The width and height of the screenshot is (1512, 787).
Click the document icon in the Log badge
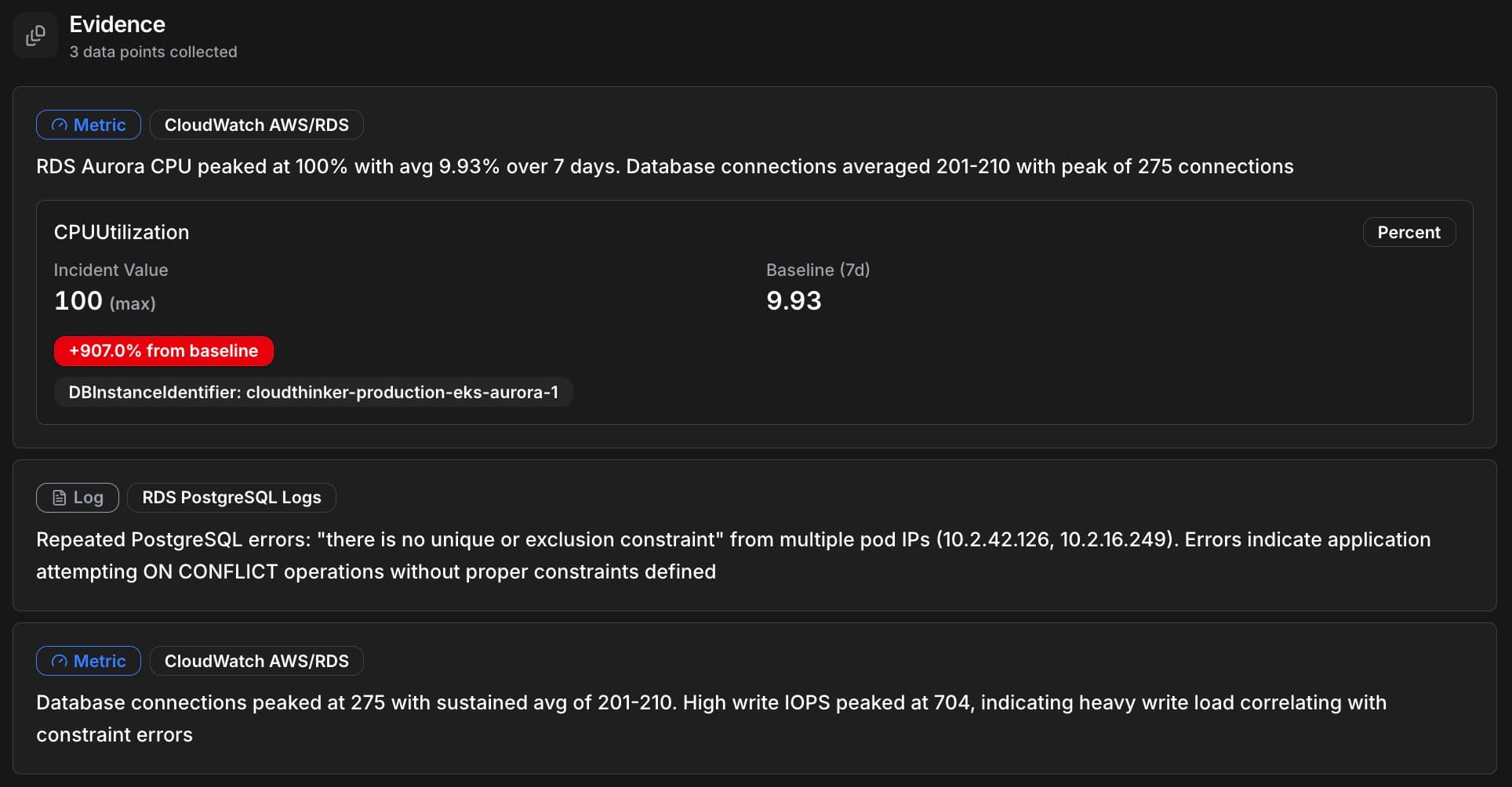61,497
